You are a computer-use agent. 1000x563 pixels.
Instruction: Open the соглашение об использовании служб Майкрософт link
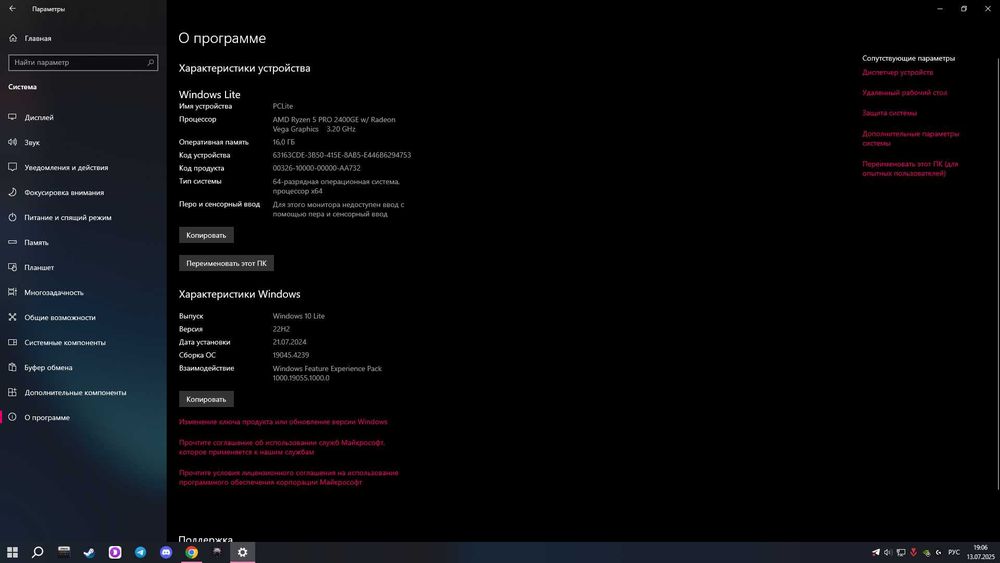pos(282,447)
